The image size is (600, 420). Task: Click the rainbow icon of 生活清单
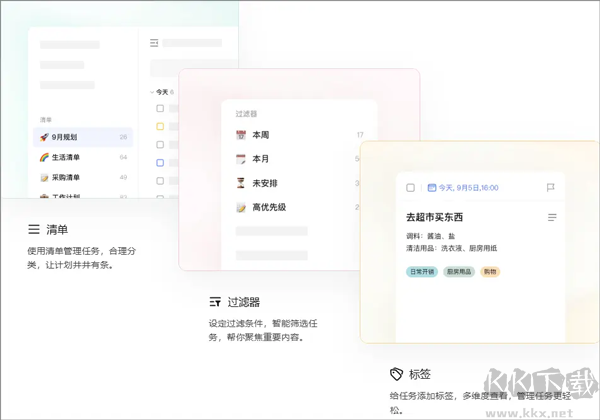[44, 157]
